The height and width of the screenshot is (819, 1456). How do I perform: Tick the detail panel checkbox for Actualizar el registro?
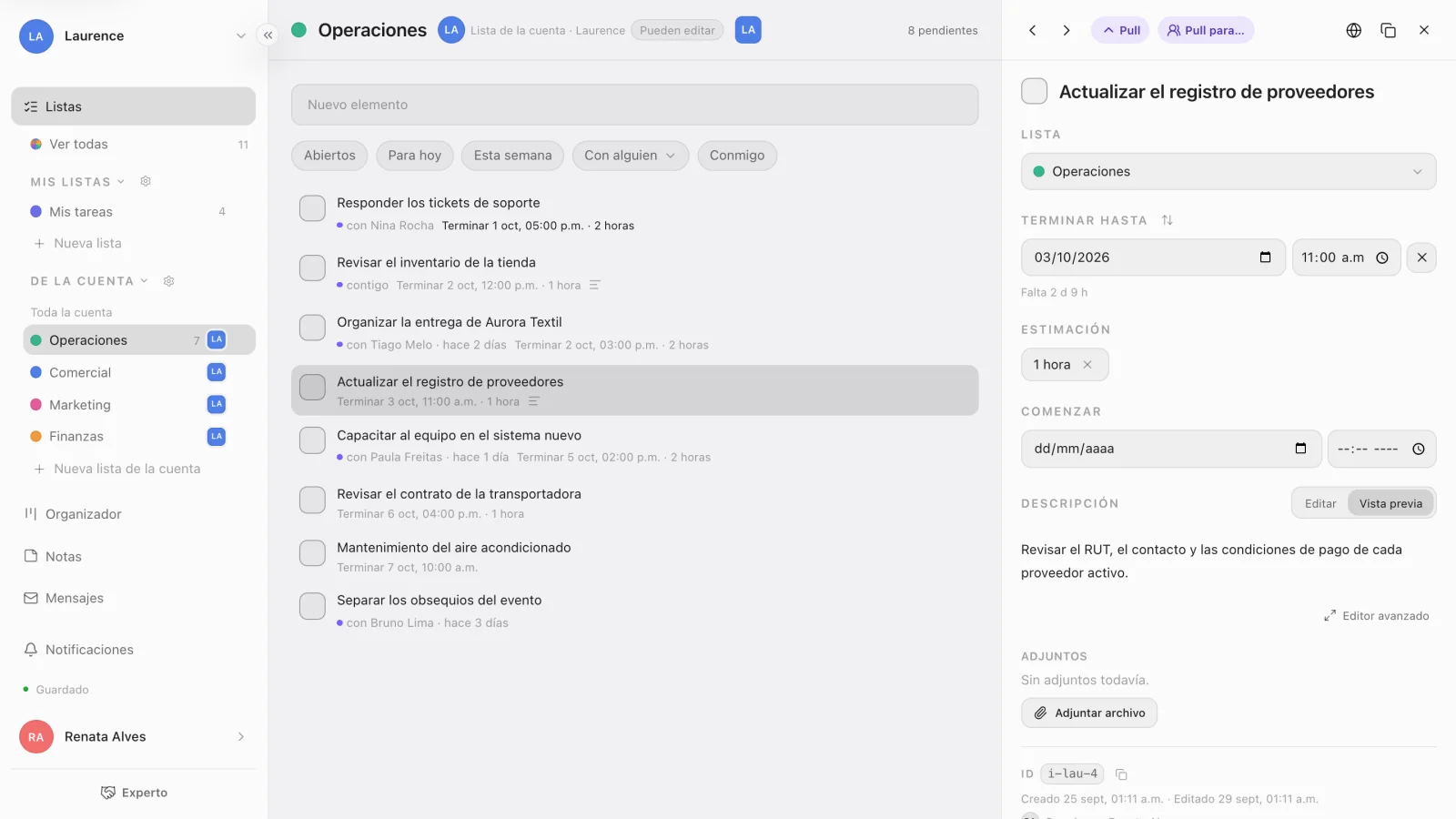click(1034, 91)
